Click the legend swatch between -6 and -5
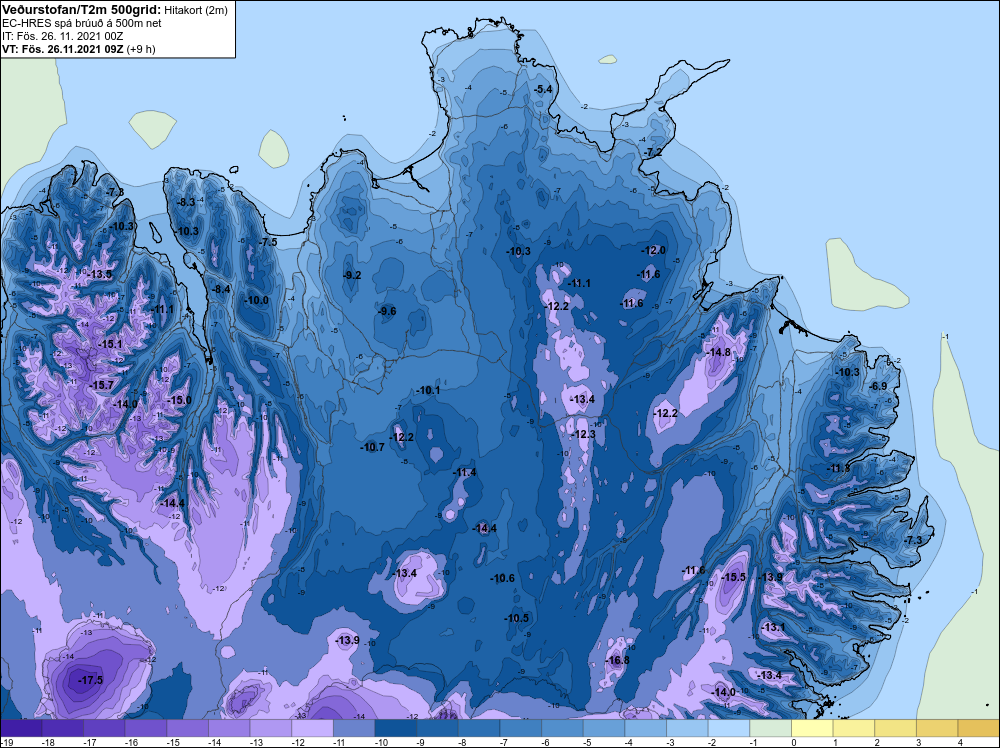Image resolution: width=1000 pixels, height=748 pixels. (x=562, y=728)
